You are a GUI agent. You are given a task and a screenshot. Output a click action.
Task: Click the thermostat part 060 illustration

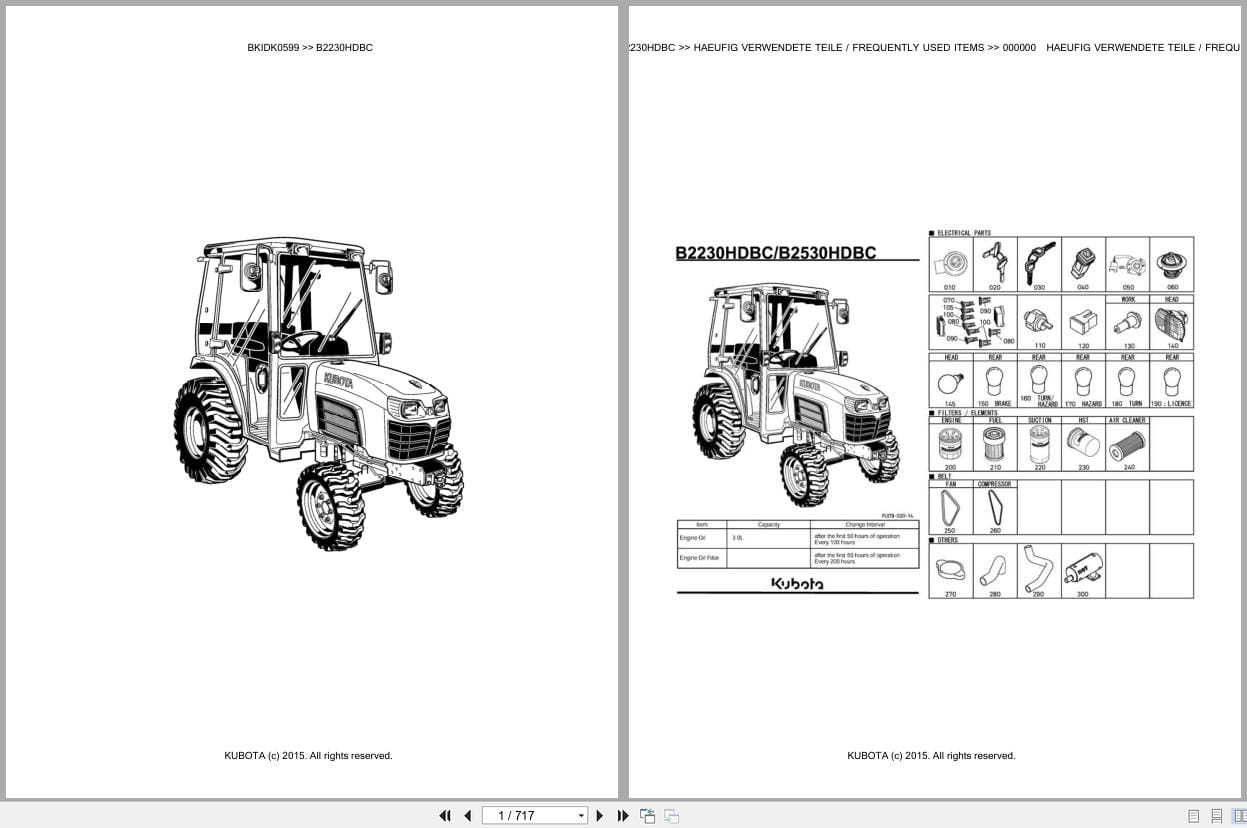click(x=1172, y=264)
